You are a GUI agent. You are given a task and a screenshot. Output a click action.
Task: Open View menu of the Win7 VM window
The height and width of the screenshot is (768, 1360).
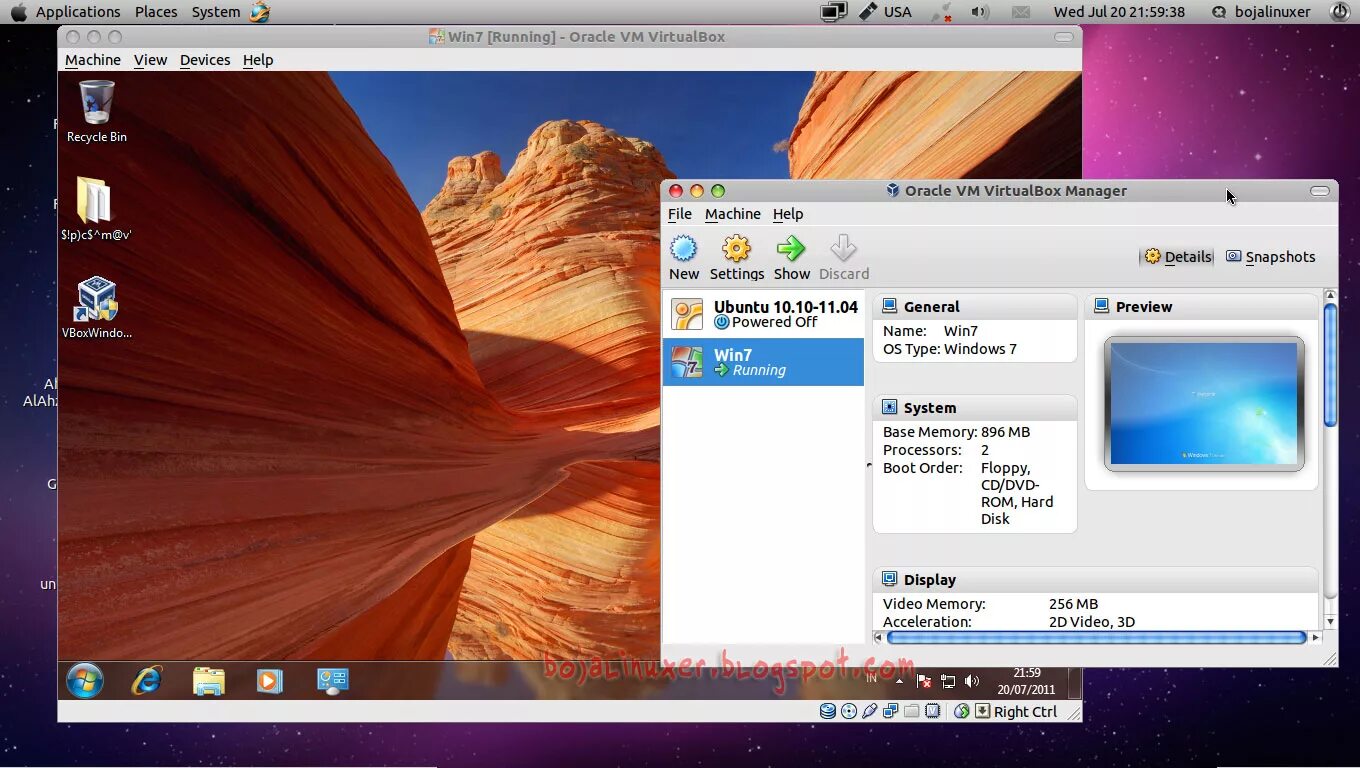pyautogui.click(x=150, y=60)
